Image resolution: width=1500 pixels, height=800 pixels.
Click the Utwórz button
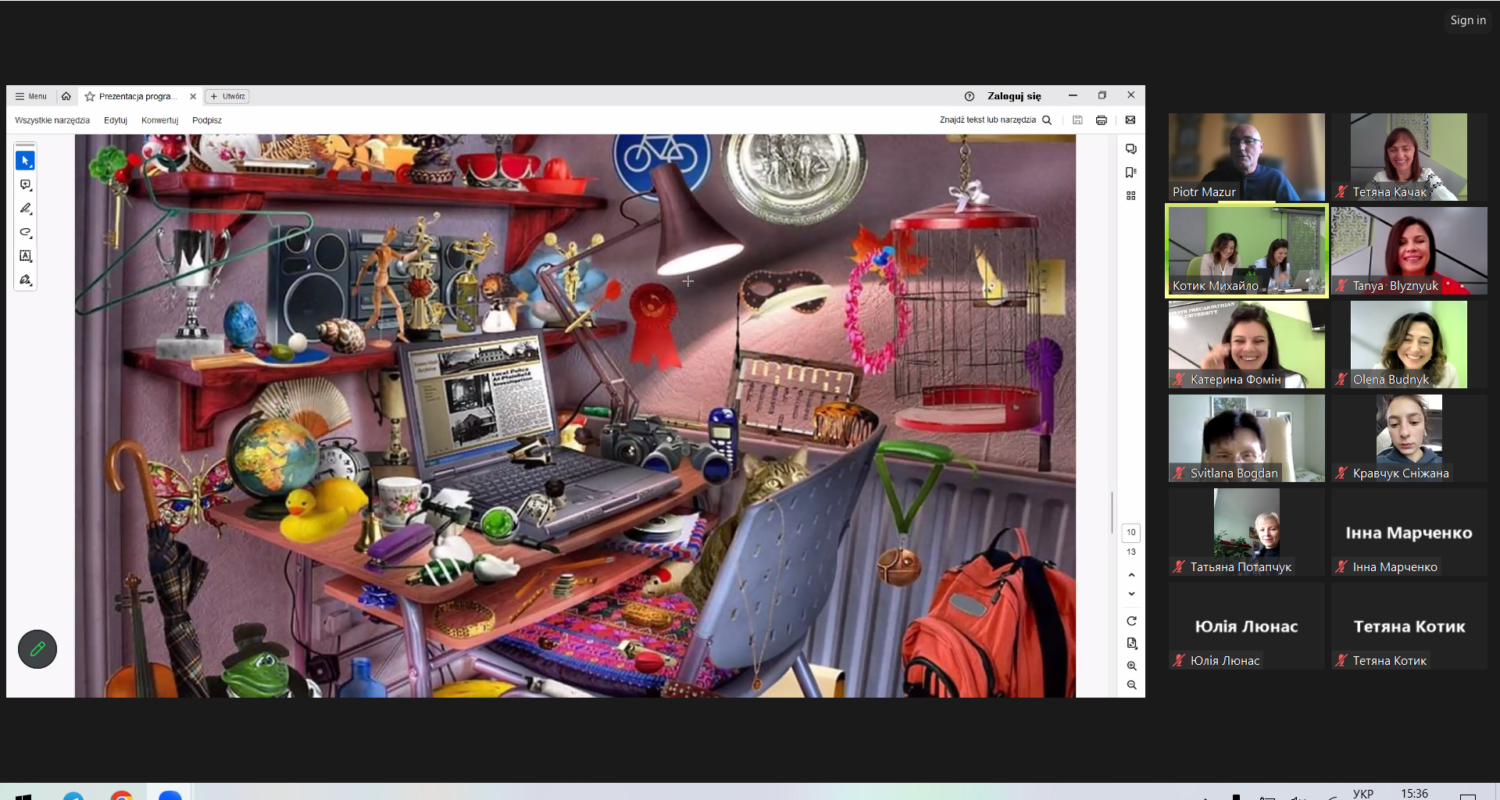coord(227,97)
